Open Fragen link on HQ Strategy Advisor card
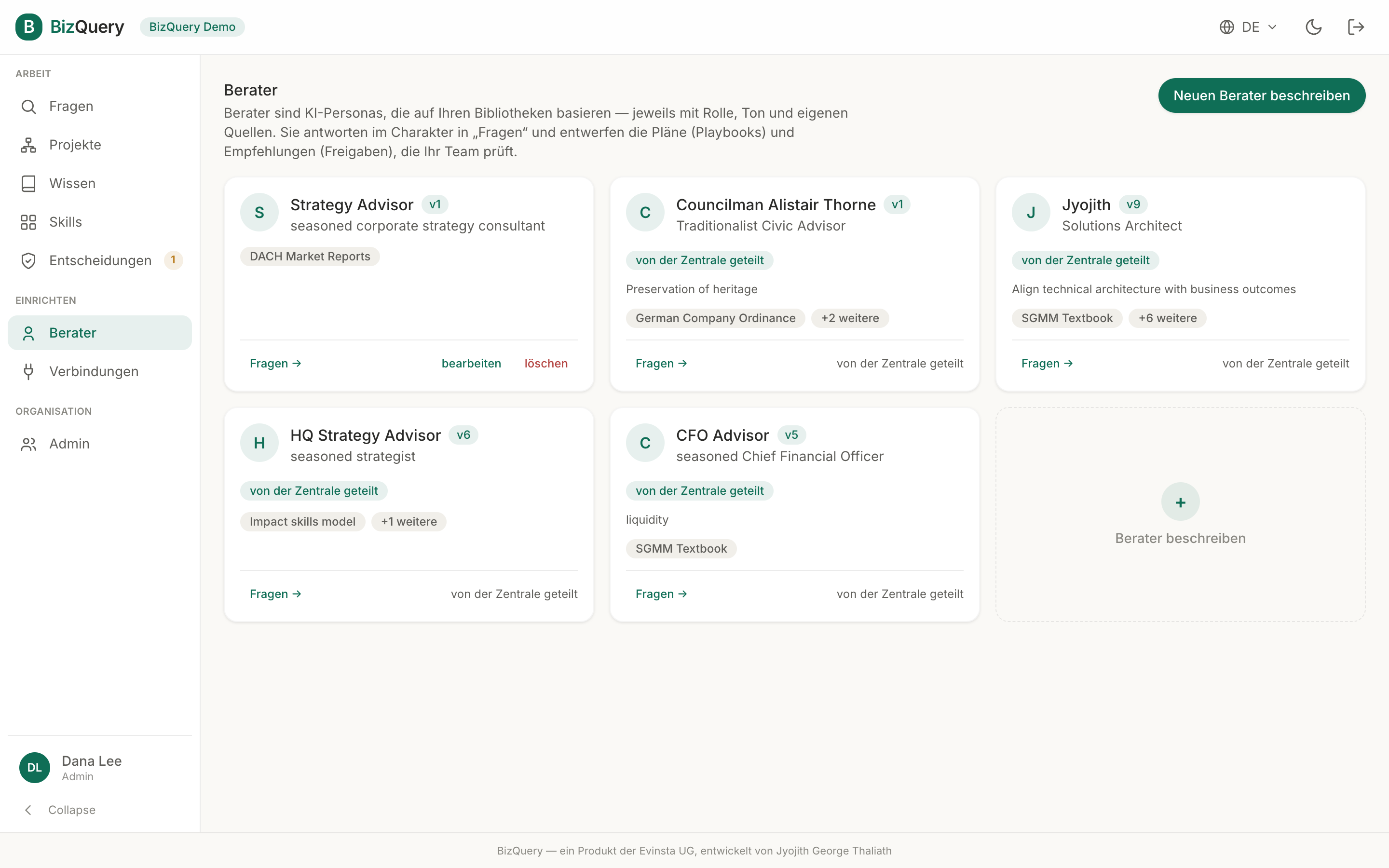The width and height of the screenshot is (1389, 868). [x=275, y=594]
